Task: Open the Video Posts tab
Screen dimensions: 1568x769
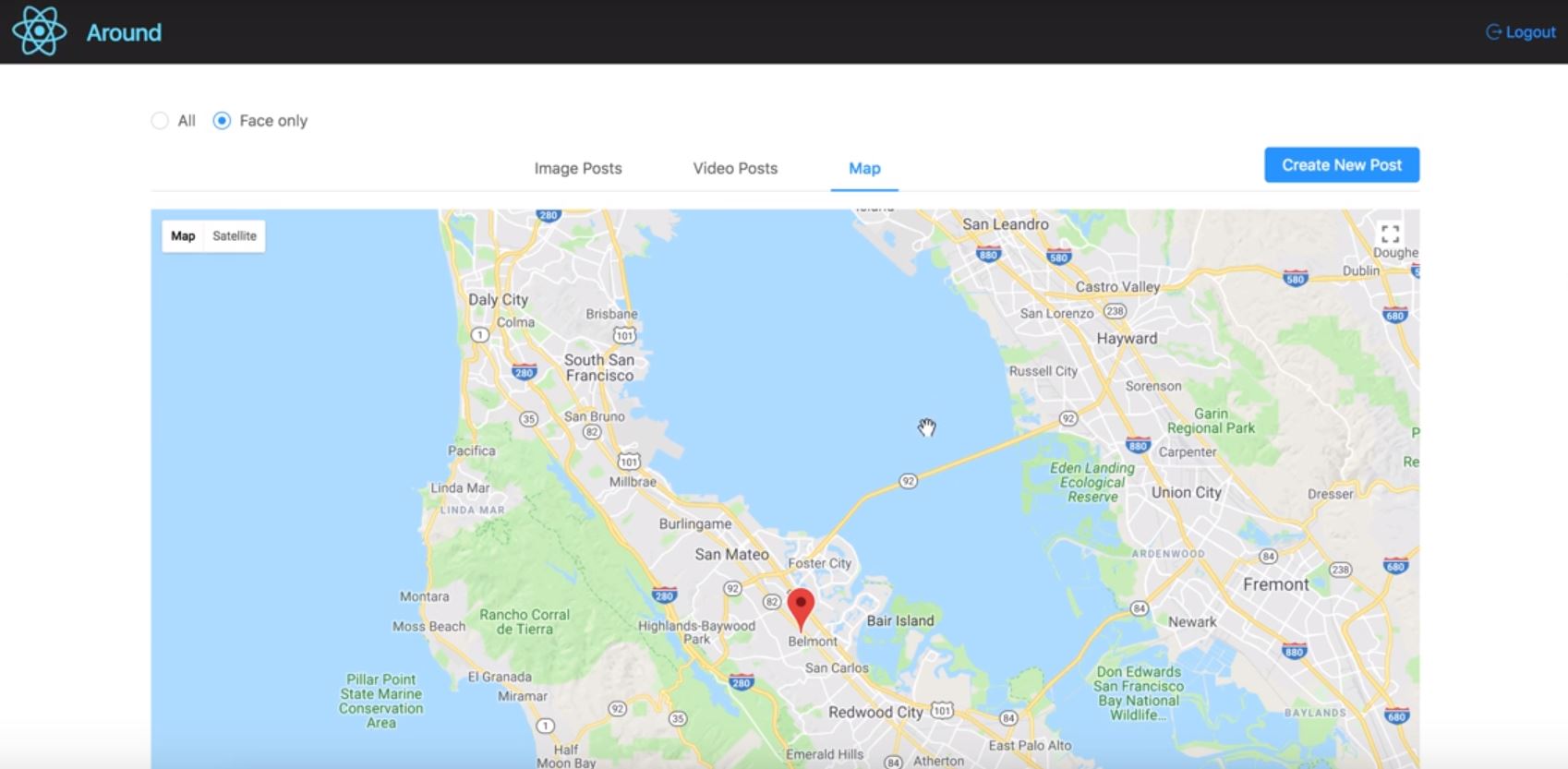Action: pos(735,168)
